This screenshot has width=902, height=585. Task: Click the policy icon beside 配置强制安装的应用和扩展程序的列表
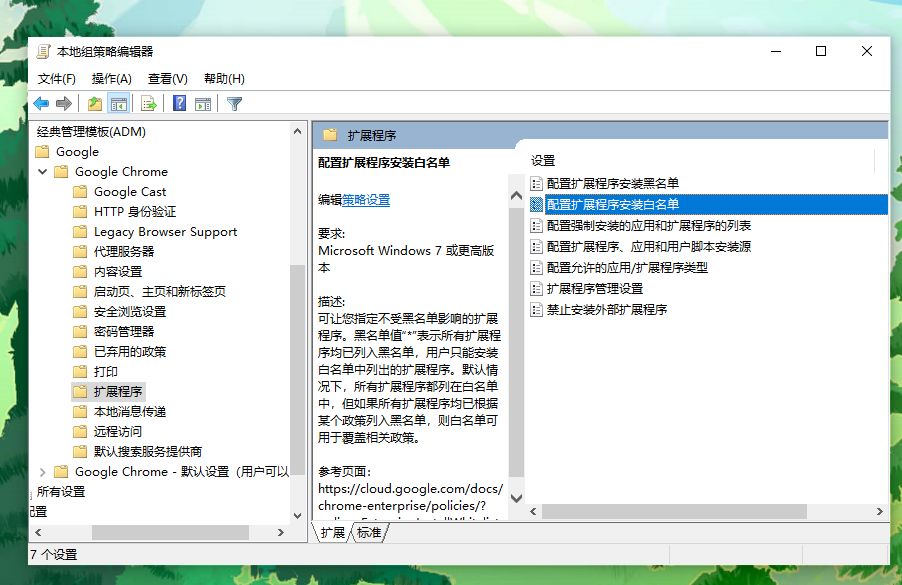(x=536, y=225)
